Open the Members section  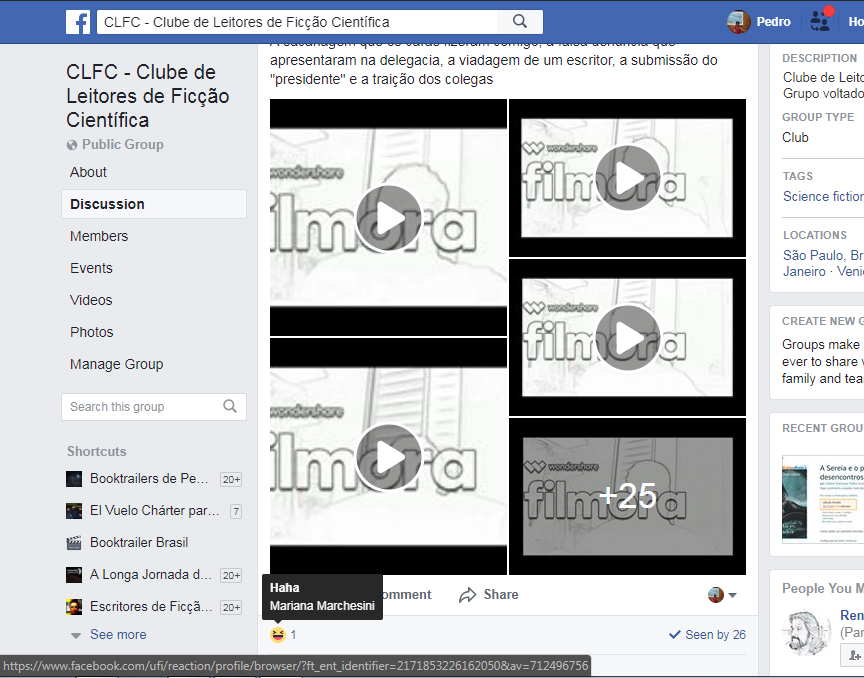click(x=99, y=236)
